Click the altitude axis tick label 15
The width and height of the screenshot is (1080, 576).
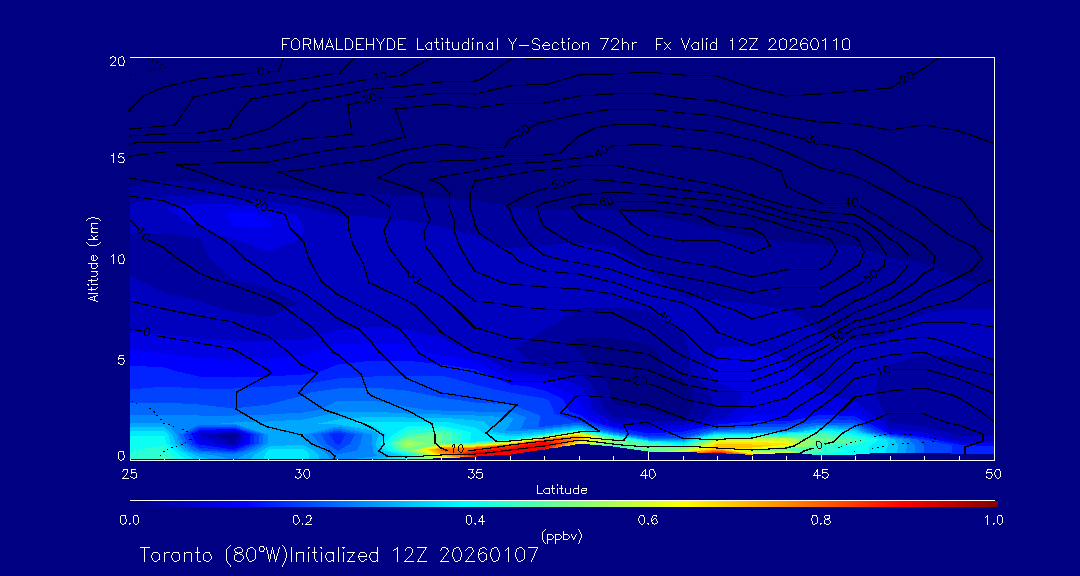click(x=116, y=158)
